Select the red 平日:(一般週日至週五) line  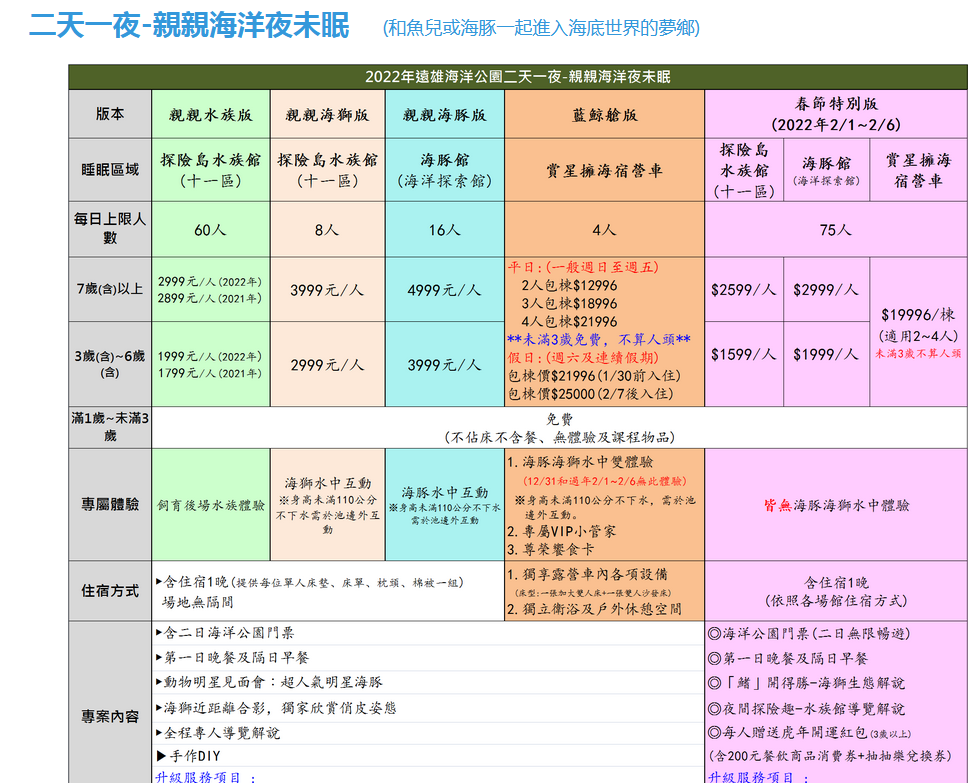point(583,267)
